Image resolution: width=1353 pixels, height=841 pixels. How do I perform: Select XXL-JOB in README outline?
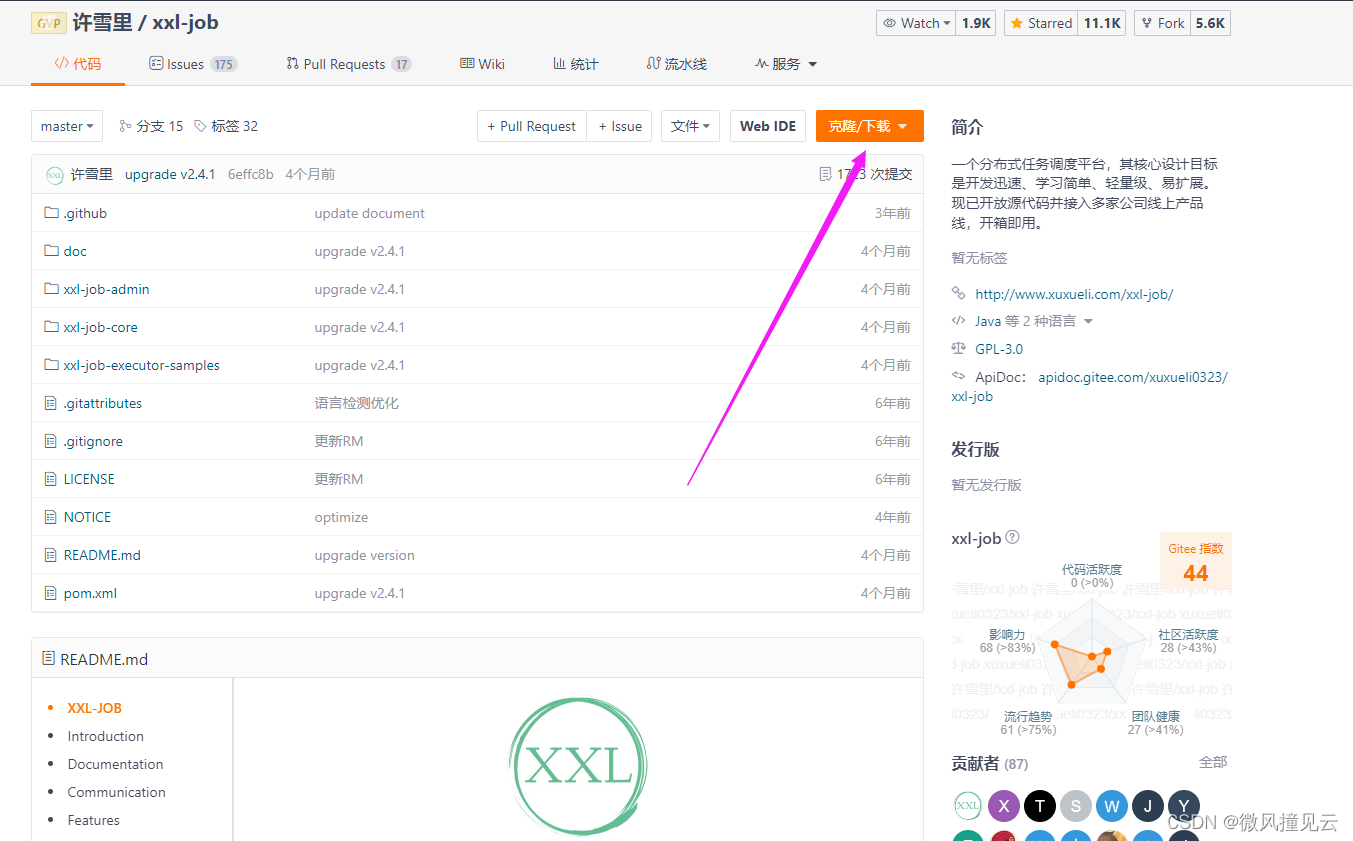point(94,708)
